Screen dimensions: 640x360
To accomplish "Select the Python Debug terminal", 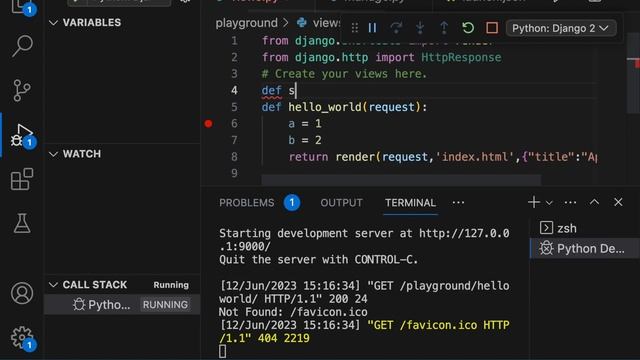I will (585, 249).
